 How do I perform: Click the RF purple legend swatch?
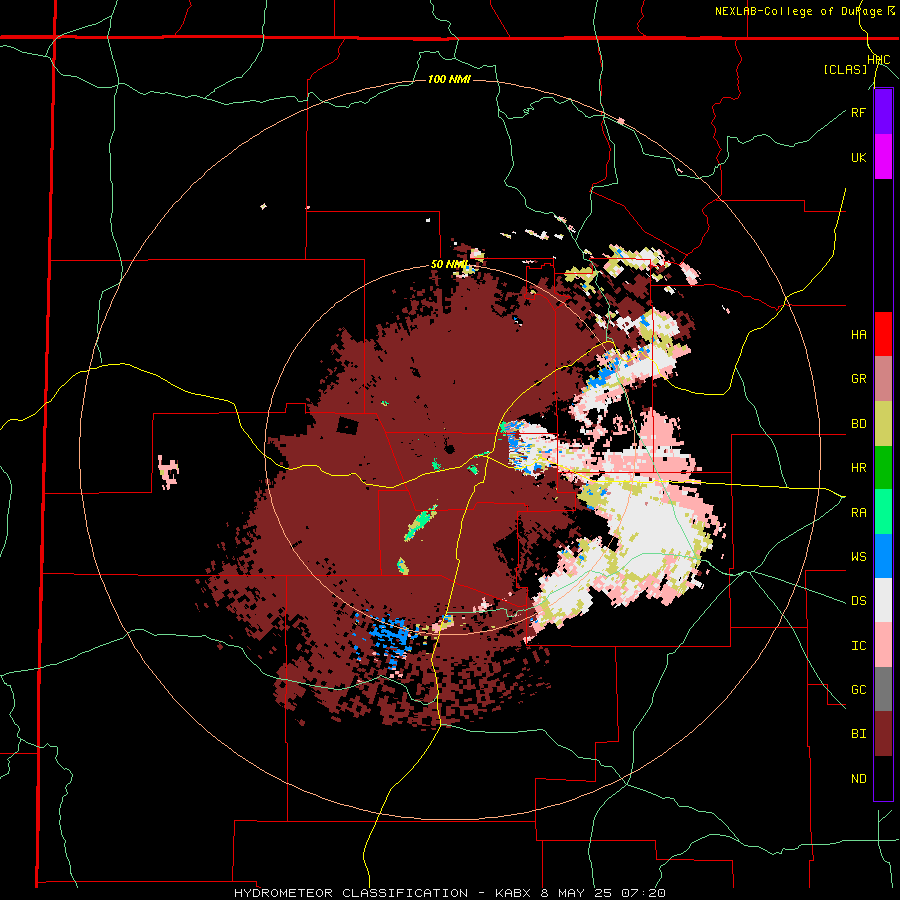tap(883, 112)
